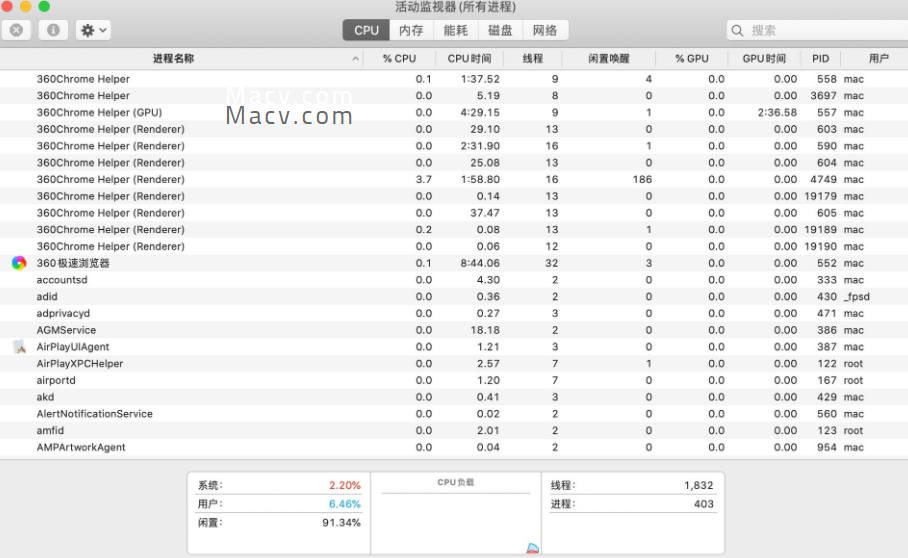This screenshot has height=558, width=908.
Task: Switch to the 内存 tab
Action: tap(411, 30)
